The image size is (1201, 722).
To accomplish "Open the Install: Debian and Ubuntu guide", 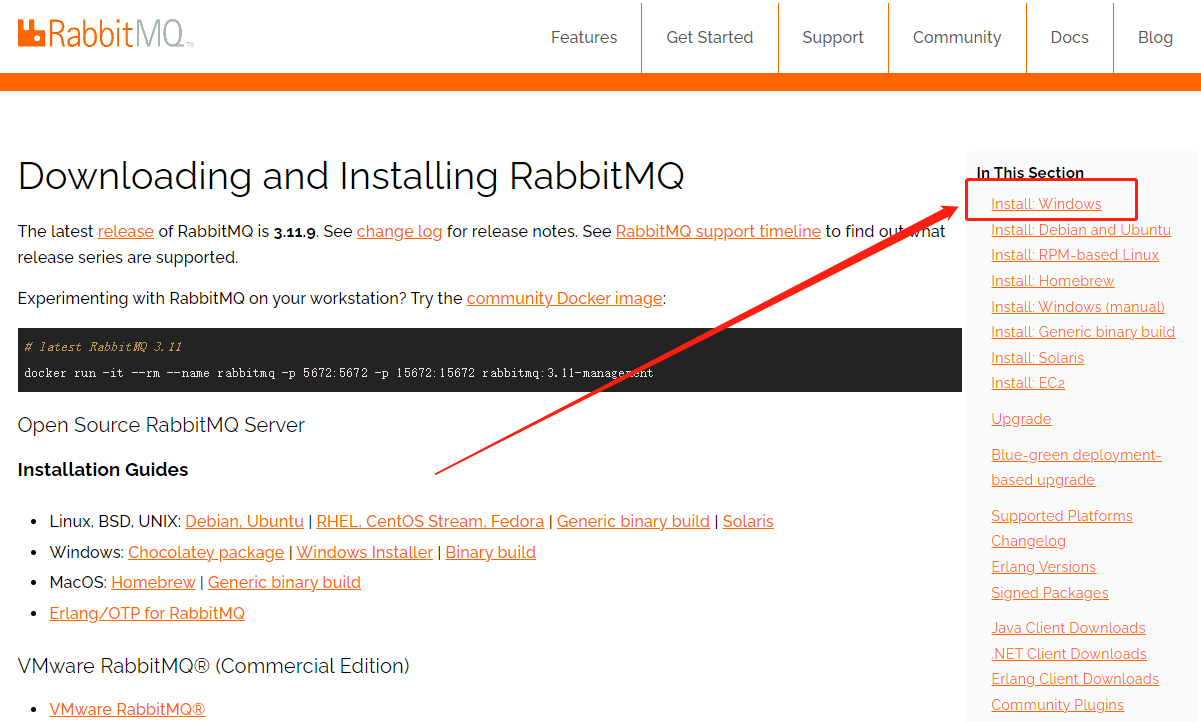I will pos(1080,229).
